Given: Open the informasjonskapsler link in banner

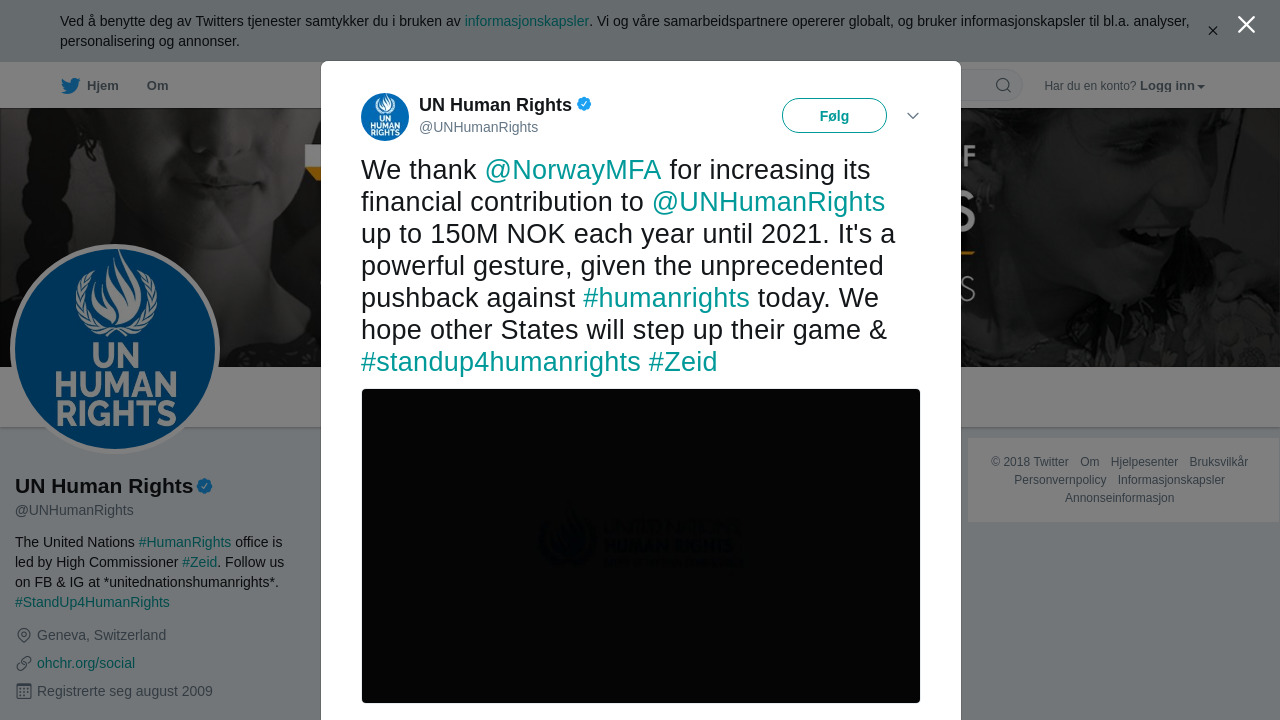Looking at the screenshot, I should [x=526, y=21].
